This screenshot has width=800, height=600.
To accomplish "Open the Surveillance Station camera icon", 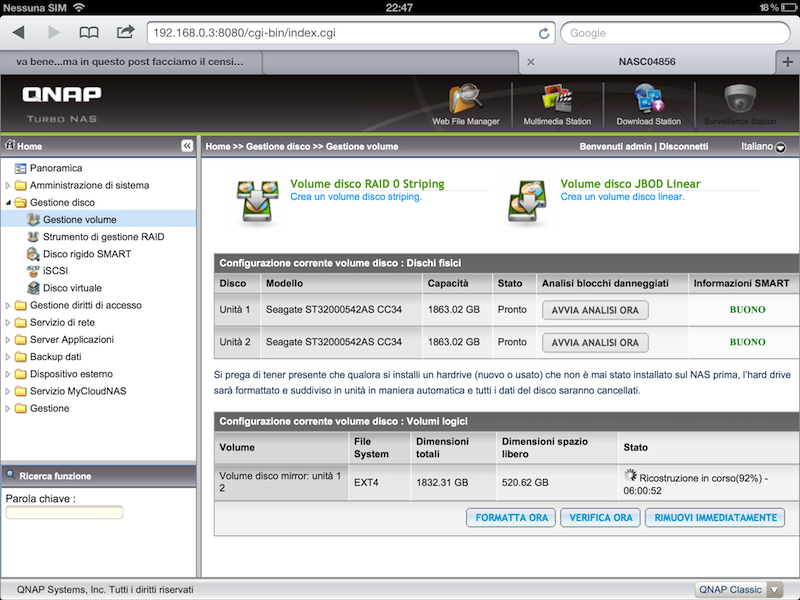I will point(740,101).
